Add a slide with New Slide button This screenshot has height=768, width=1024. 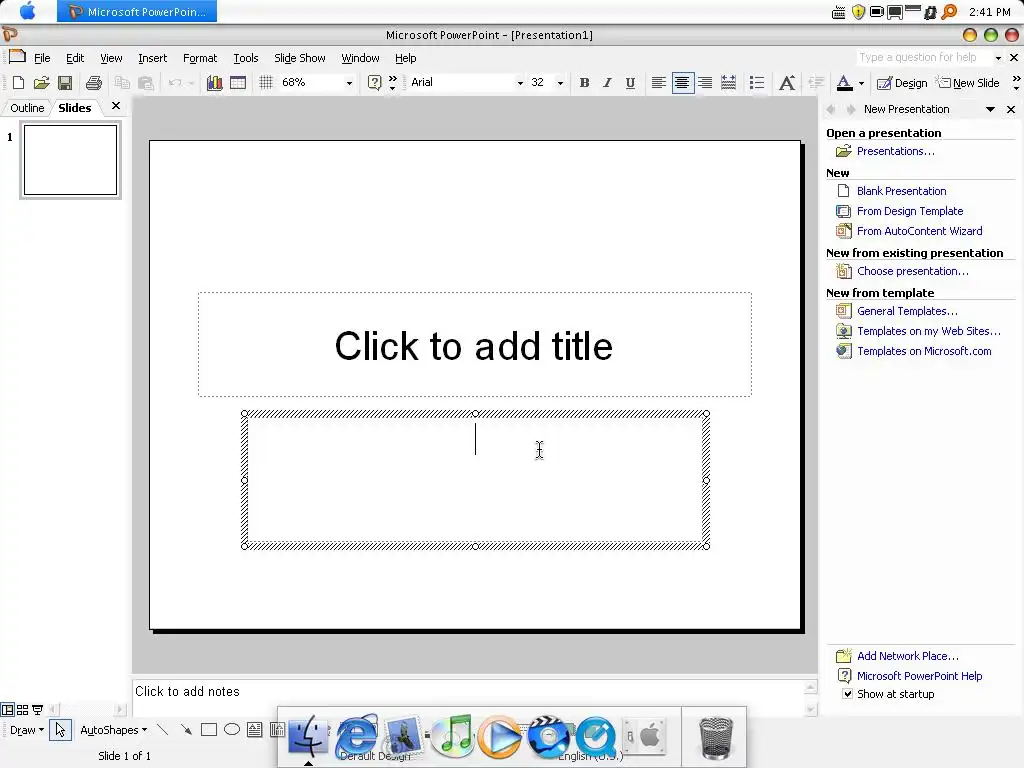click(968, 83)
